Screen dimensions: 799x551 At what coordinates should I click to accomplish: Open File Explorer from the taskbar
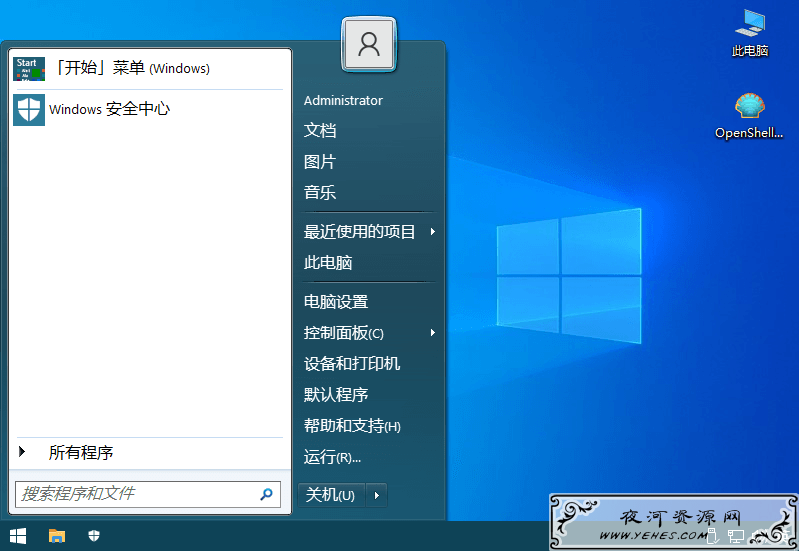(57, 536)
